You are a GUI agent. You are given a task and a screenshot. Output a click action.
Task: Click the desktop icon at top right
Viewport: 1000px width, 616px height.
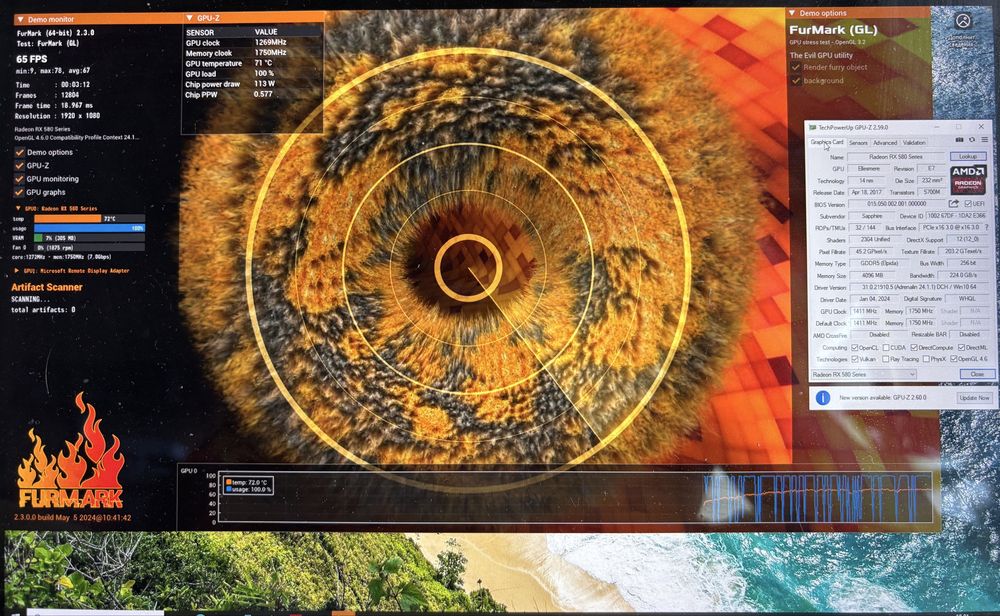[963, 21]
